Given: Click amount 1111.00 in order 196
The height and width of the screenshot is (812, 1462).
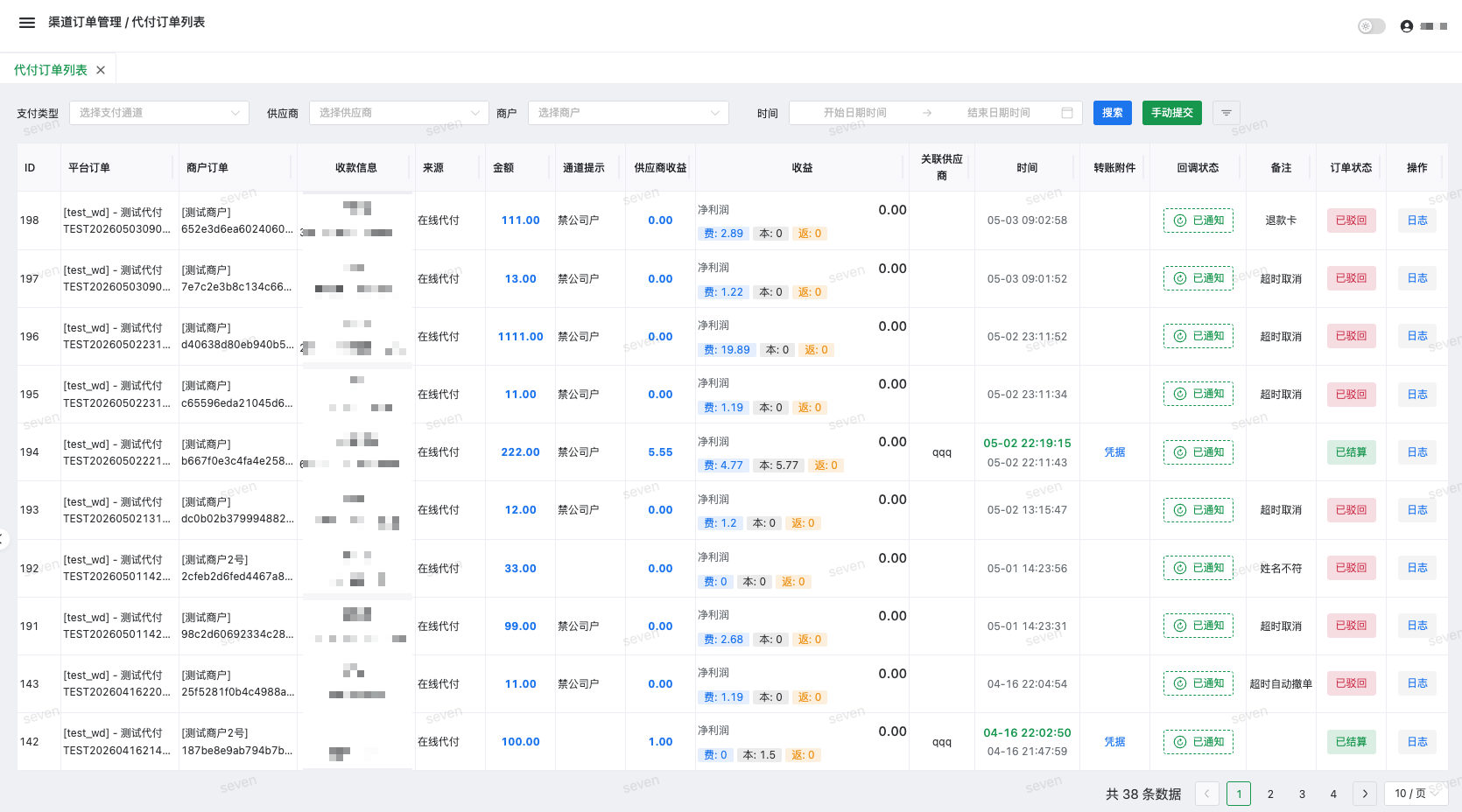Looking at the screenshot, I should click(520, 337).
